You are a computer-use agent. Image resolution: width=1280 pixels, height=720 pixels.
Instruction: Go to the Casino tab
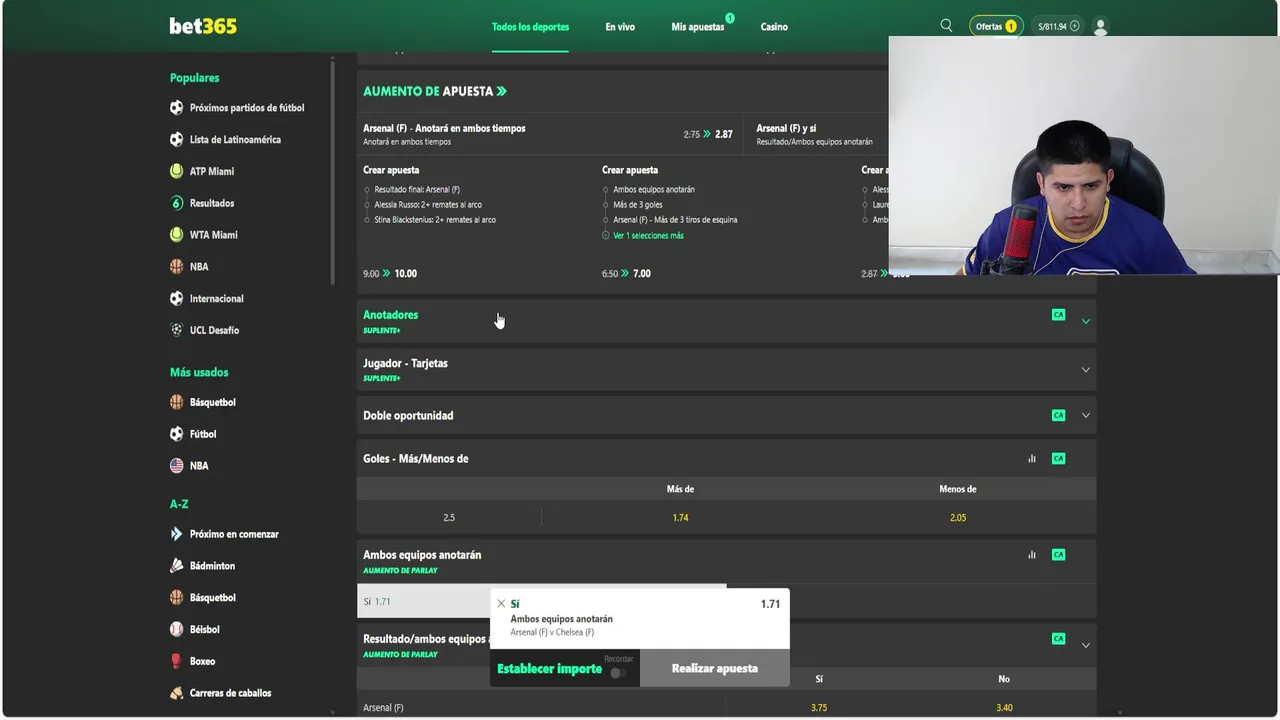coord(774,27)
